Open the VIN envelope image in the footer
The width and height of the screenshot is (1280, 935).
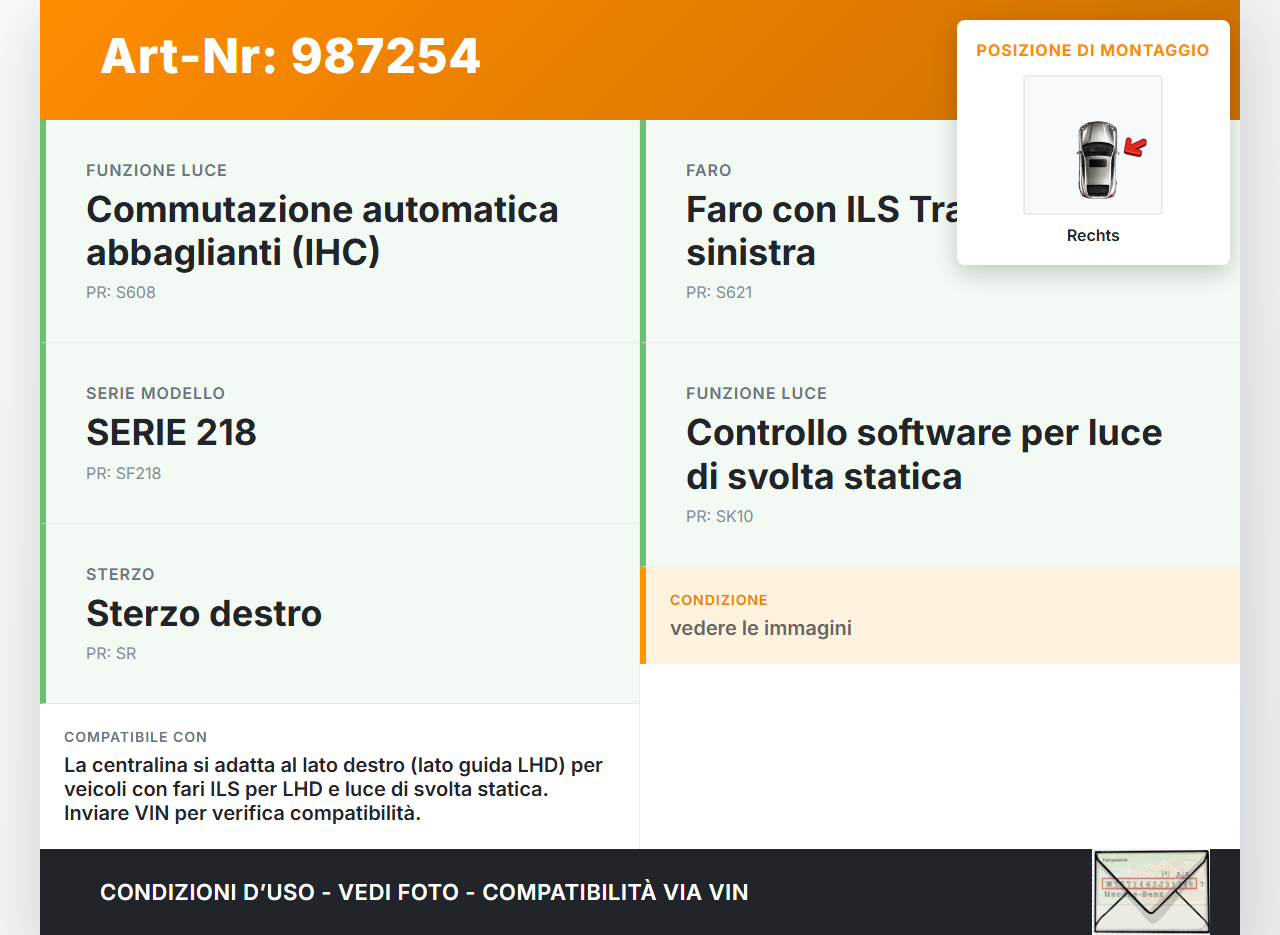coord(1150,891)
